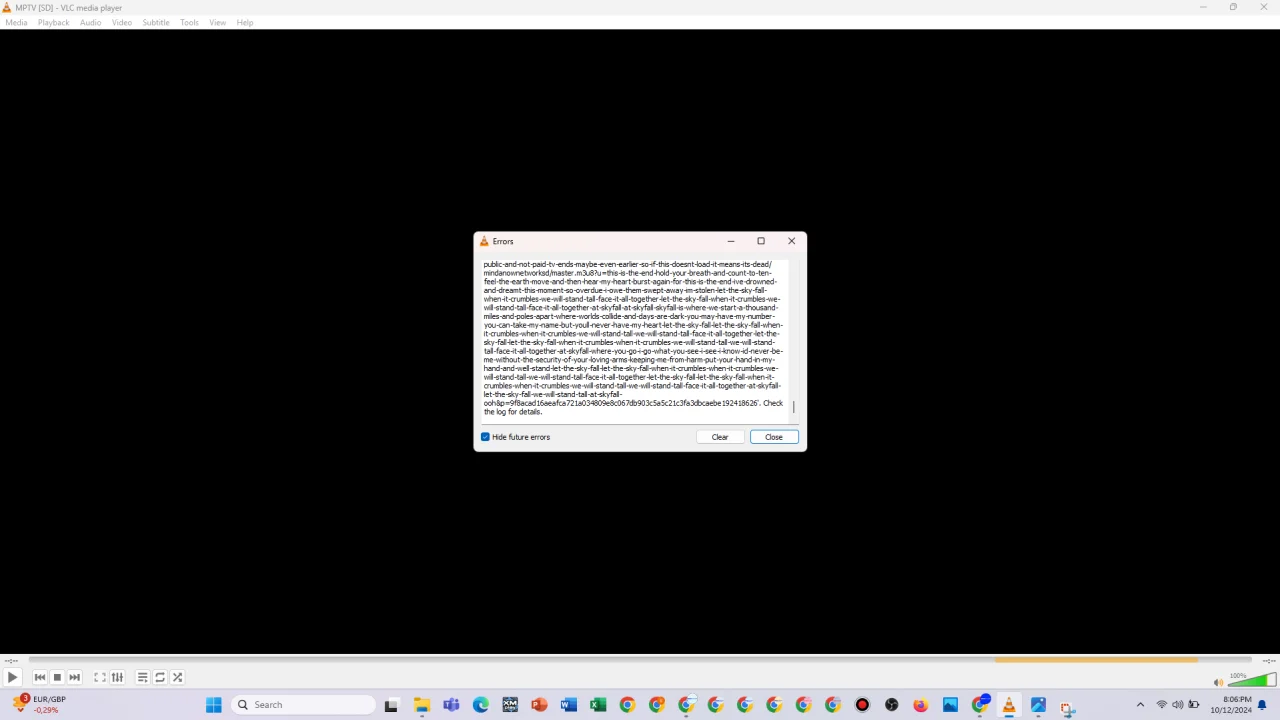Open Wi-Fi network settings in tray
Screen dimensions: 1280x720
point(1161,705)
